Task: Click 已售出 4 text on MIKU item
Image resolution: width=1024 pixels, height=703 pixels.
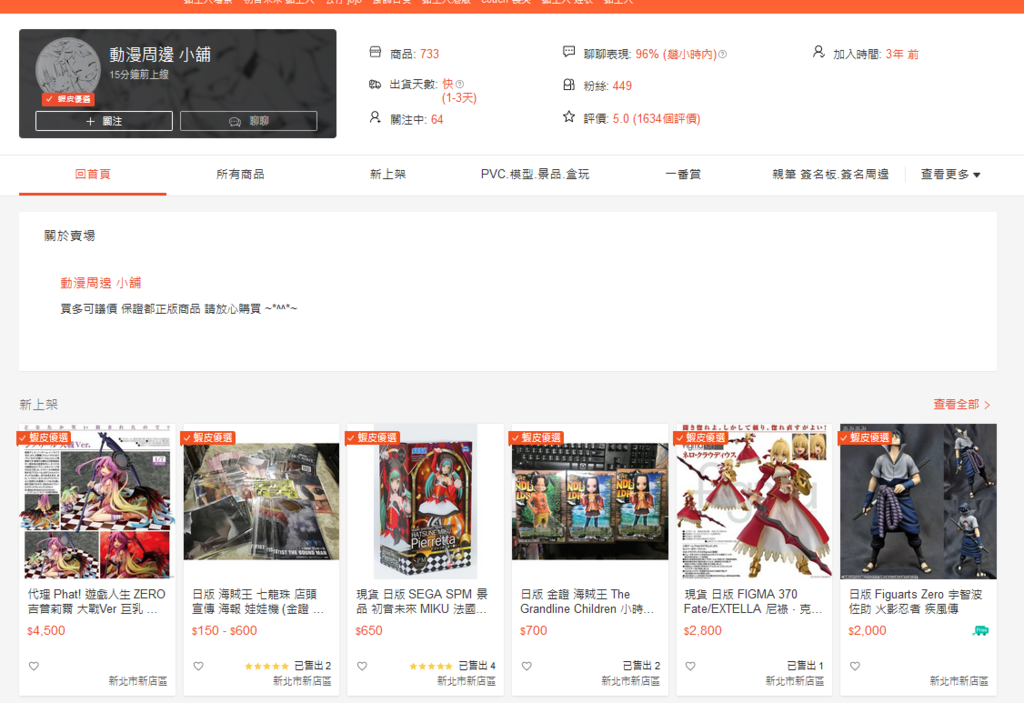Action: [x=477, y=666]
